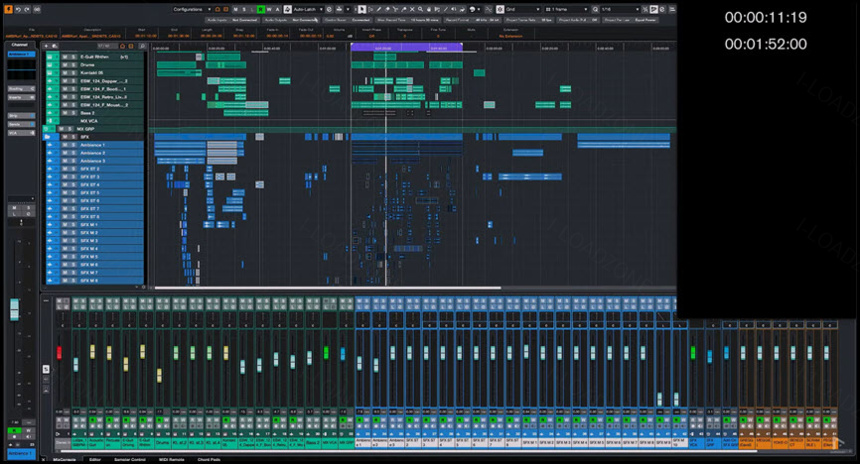Click the VCA section button in inspector
860x464 pixels.
(x=21, y=133)
